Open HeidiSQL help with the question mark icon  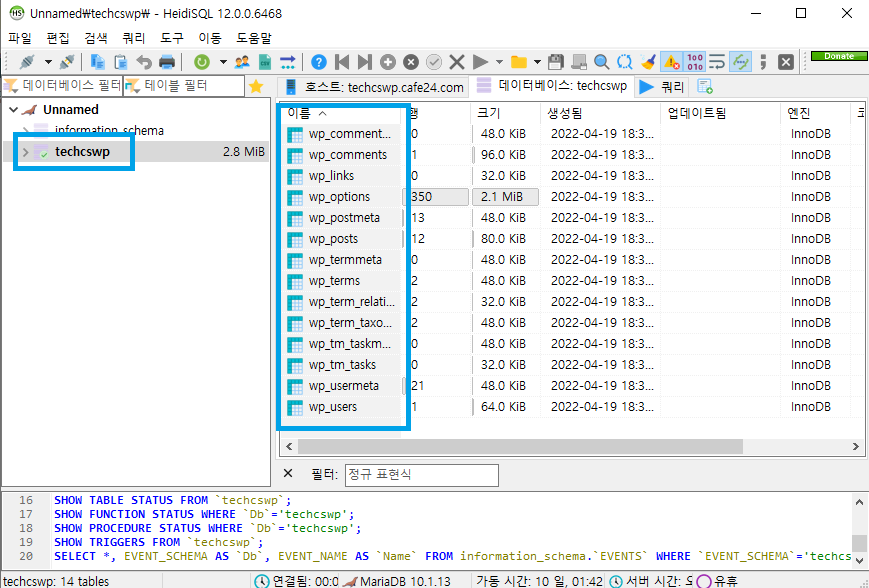318,62
